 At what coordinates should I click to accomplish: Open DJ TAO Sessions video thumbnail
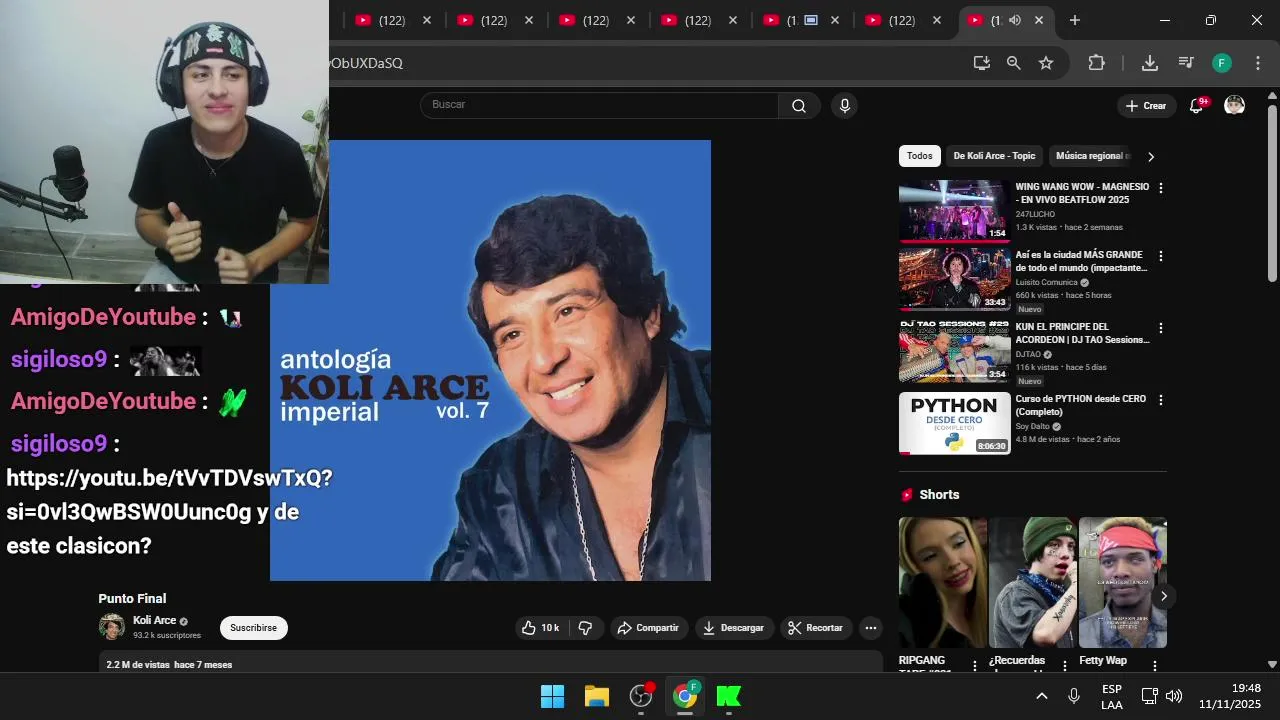(954, 351)
